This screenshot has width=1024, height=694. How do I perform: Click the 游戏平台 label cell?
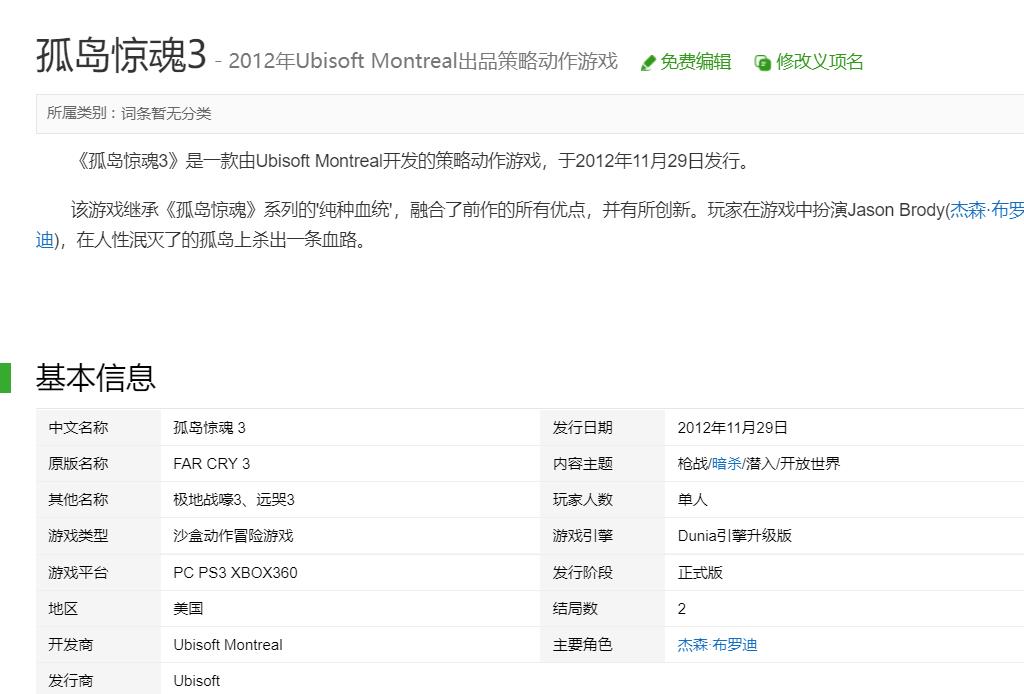(98, 573)
